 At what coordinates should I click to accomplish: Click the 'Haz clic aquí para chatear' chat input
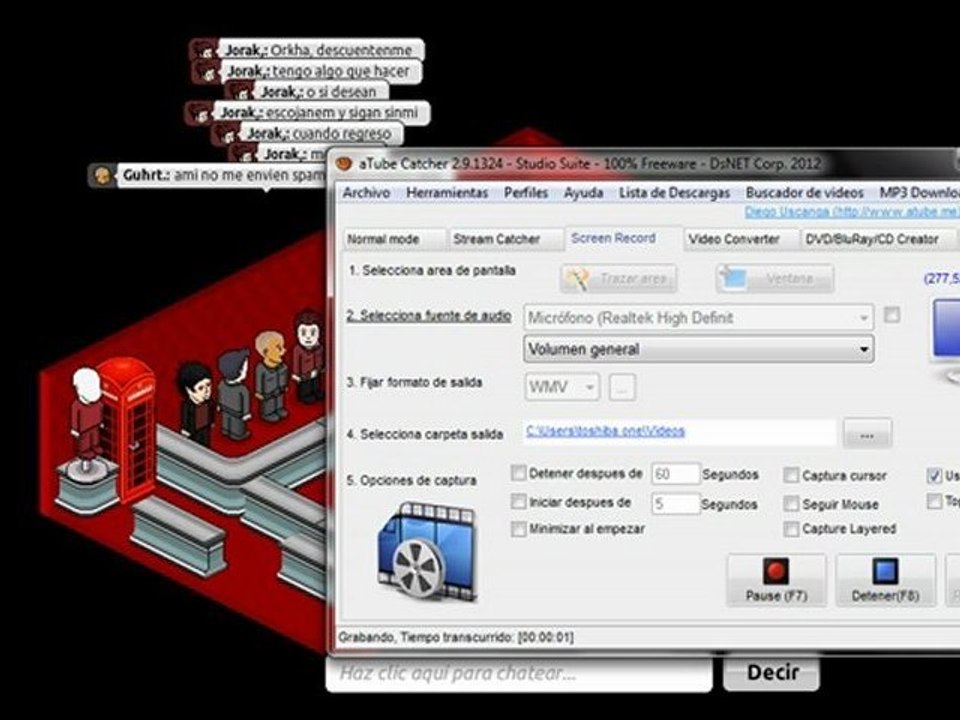[x=519, y=673]
